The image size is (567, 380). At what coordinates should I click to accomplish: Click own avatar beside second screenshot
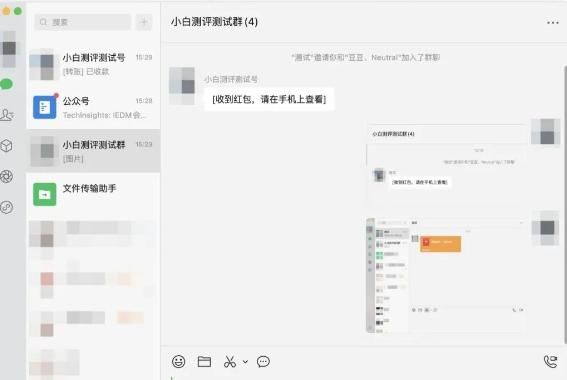click(x=545, y=228)
